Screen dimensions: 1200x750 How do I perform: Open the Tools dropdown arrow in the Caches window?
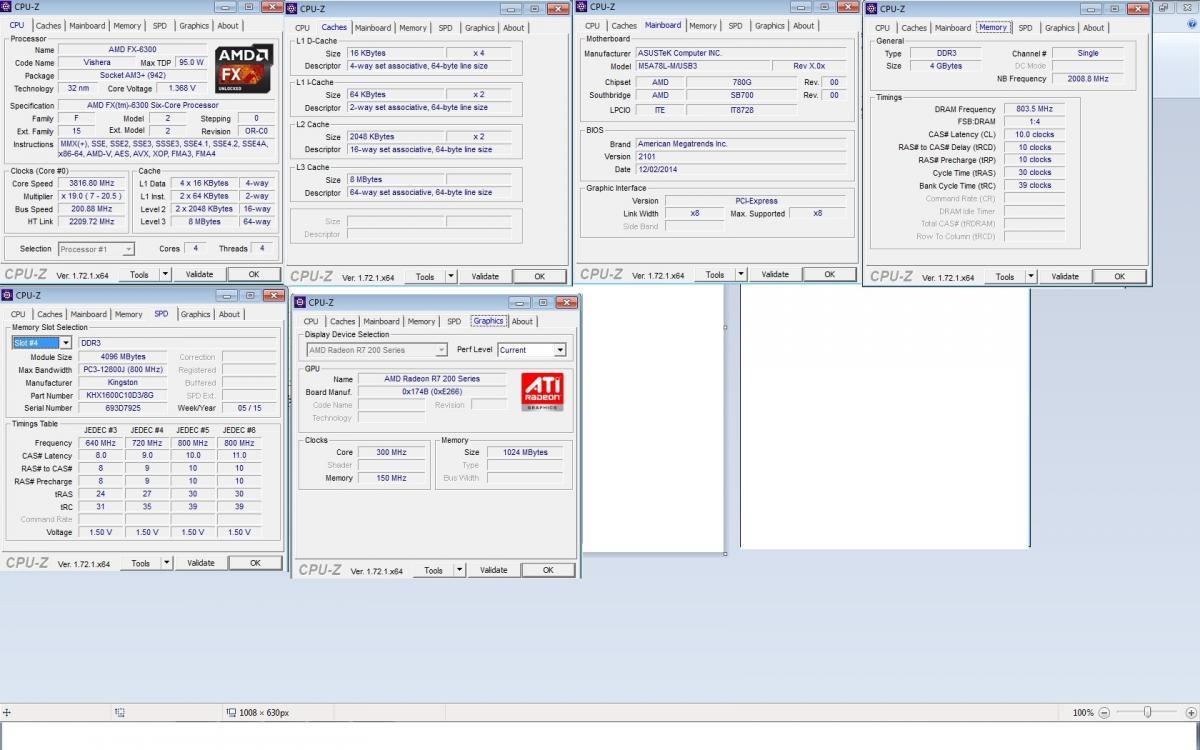coord(450,277)
